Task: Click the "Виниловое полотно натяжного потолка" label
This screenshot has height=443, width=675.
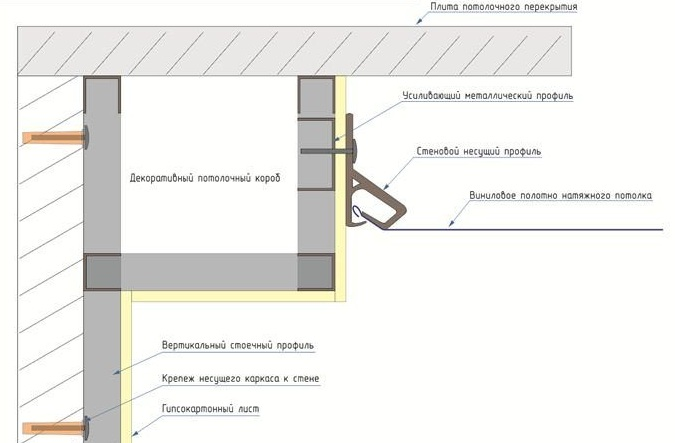Action: (x=560, y=195)
